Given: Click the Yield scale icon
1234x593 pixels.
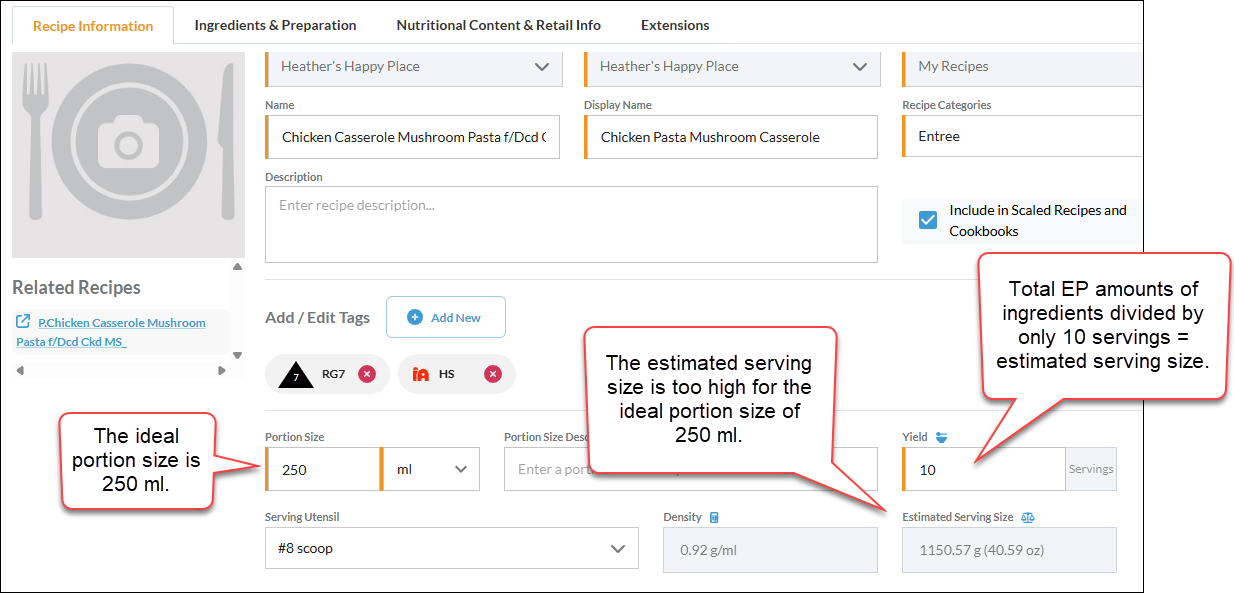Looking at the screenshot, I should [x=940, y=437].
